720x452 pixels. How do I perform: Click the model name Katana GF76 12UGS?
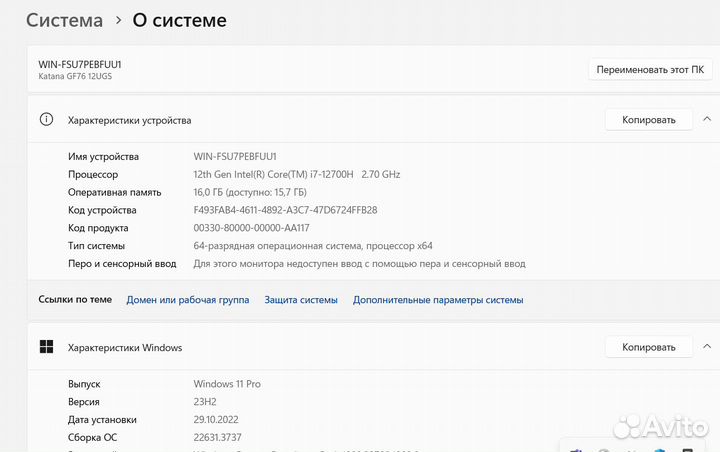pyautogui.click(x=75, y=76)
